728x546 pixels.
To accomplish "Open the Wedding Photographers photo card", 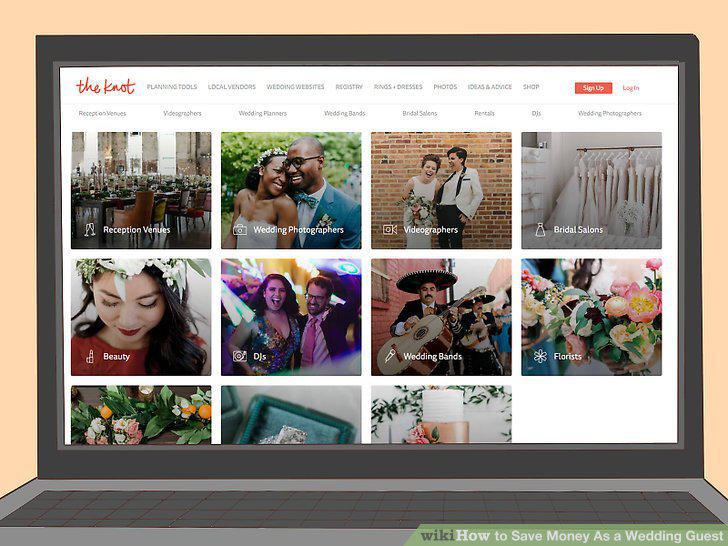I will click(x=291, y=190).
